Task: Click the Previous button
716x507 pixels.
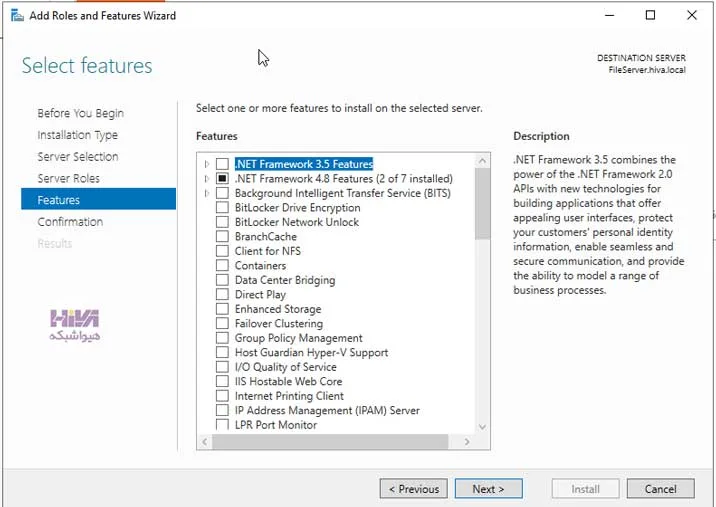Action: pyautogui.click(x=414, y=489)
